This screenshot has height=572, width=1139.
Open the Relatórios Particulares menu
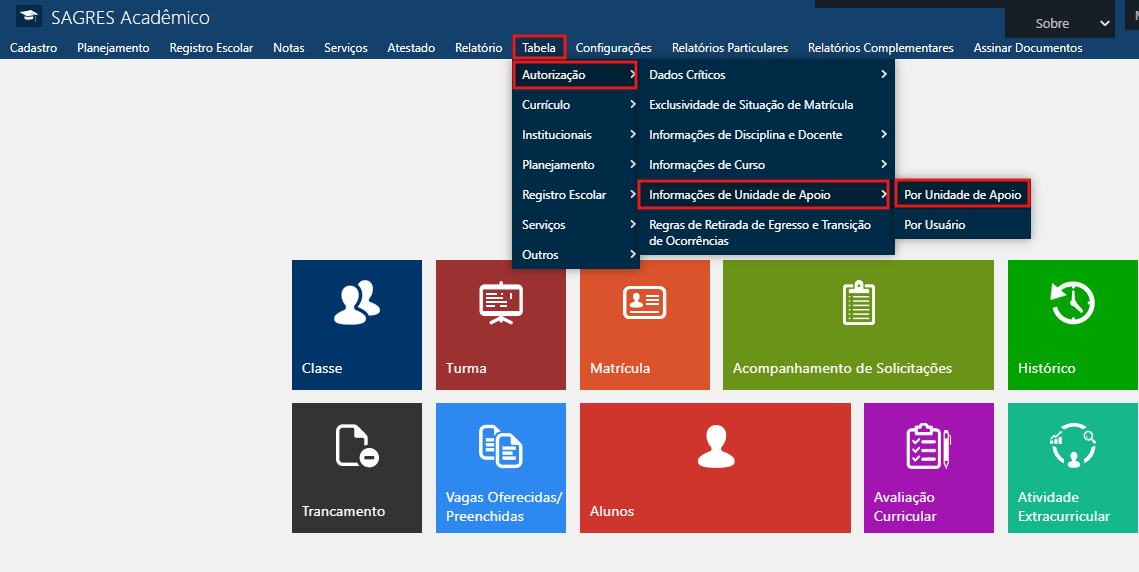tap(730, 48)
